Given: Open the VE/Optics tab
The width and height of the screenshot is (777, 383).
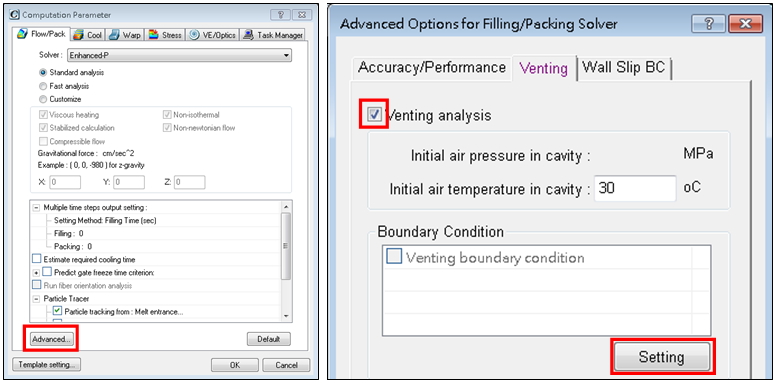Looking at the screenshot, I should pyautogui.click(x=213, y=35).
